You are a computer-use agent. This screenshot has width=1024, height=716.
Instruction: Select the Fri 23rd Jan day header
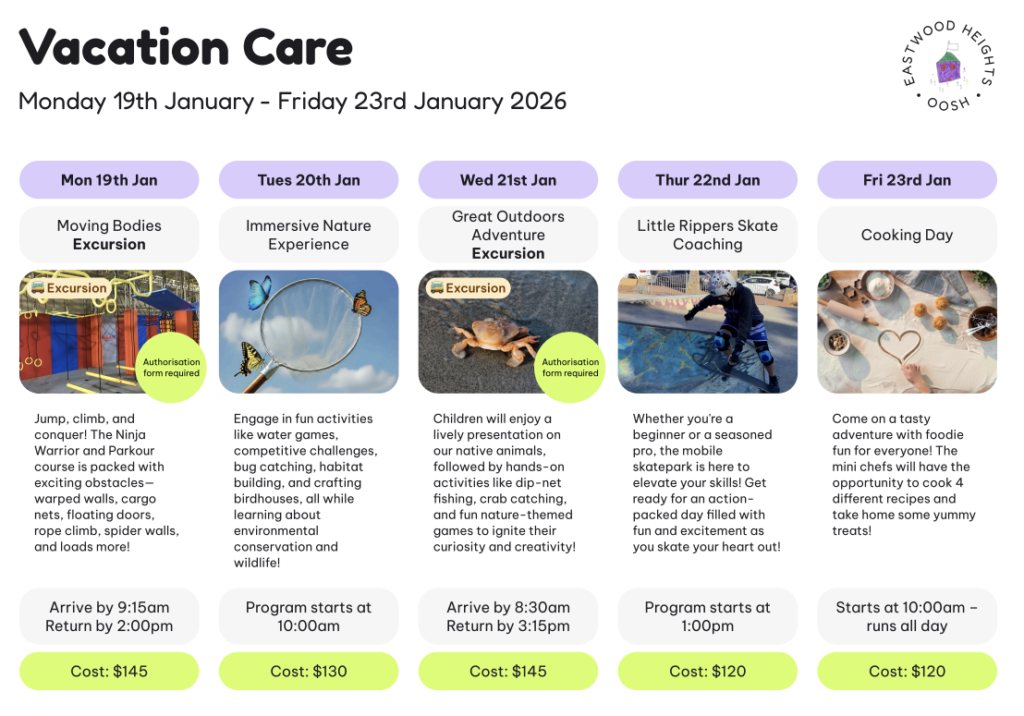(907, 180)
